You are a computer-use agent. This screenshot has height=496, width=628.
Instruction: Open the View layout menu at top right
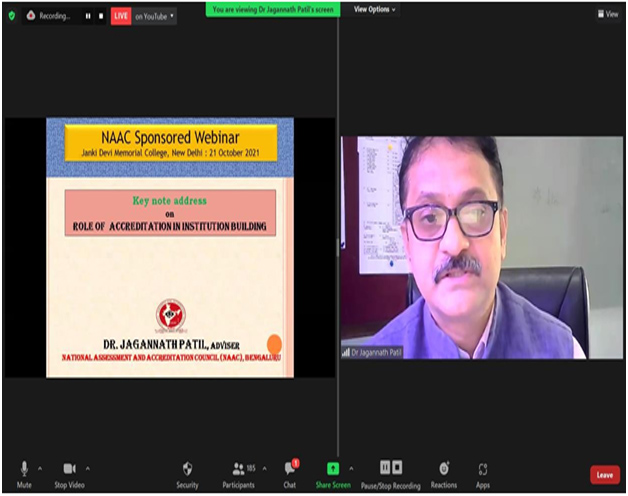(x=608, y=14)
